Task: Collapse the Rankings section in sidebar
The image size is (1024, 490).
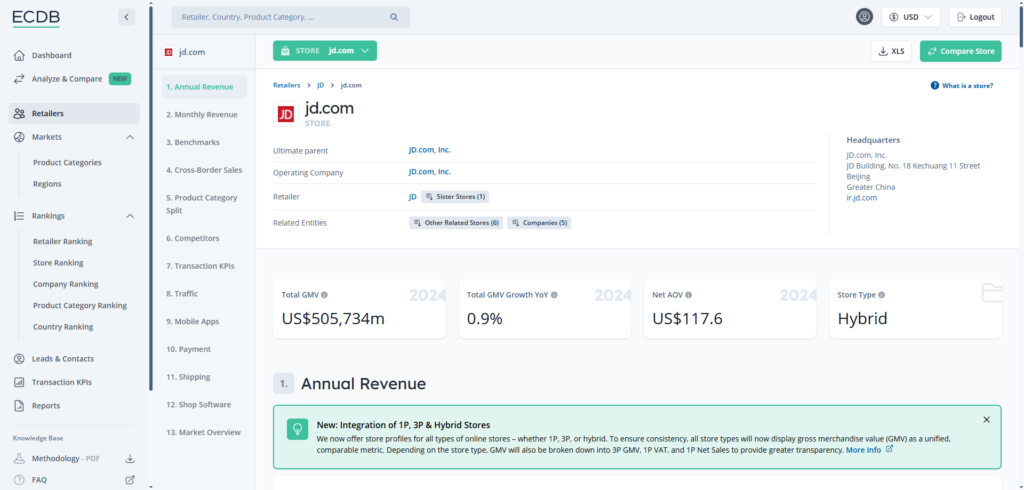Action: tap(130, 216)
